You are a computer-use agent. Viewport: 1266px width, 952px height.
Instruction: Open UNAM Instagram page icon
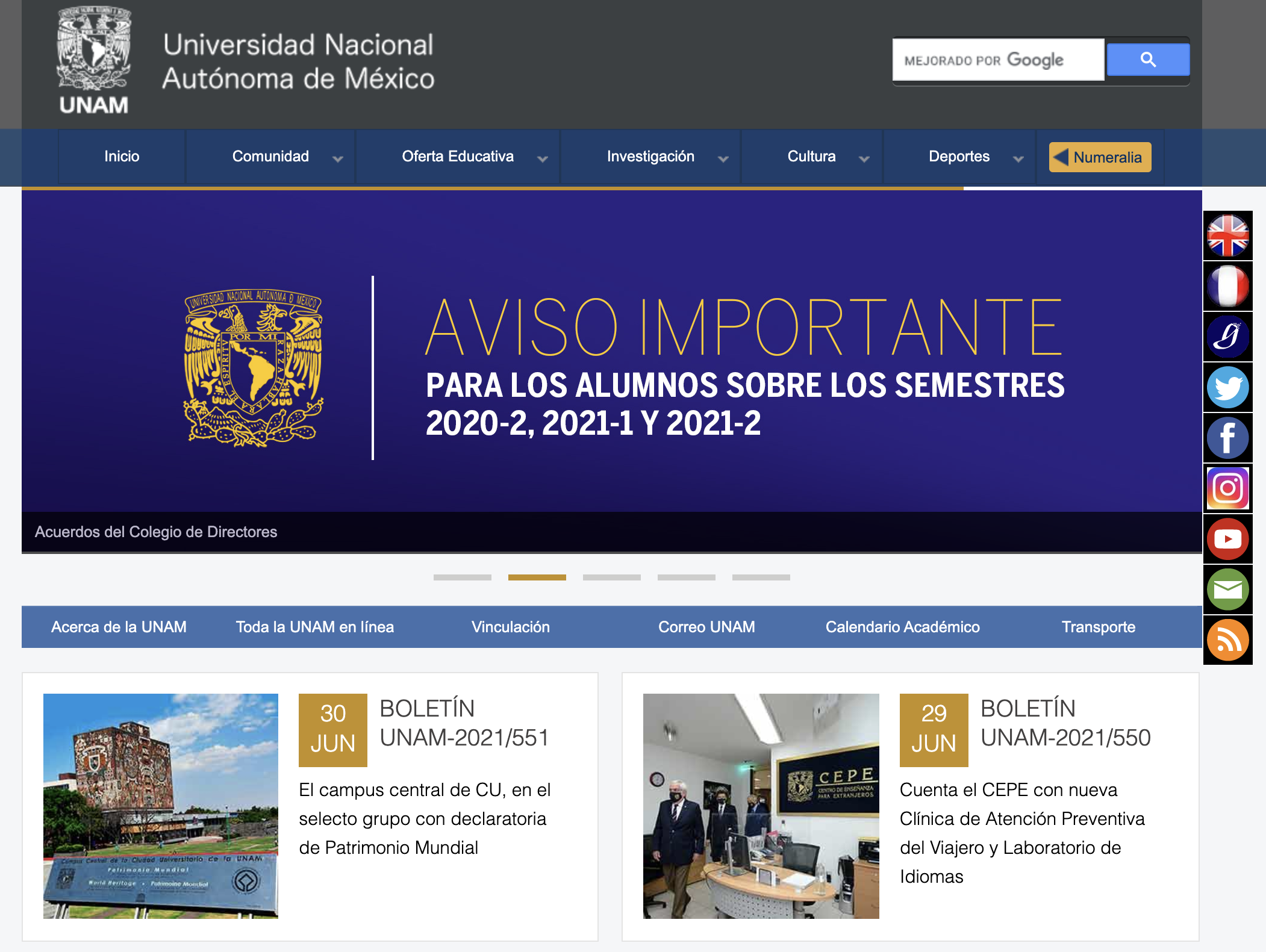[x=1227, y=488]
